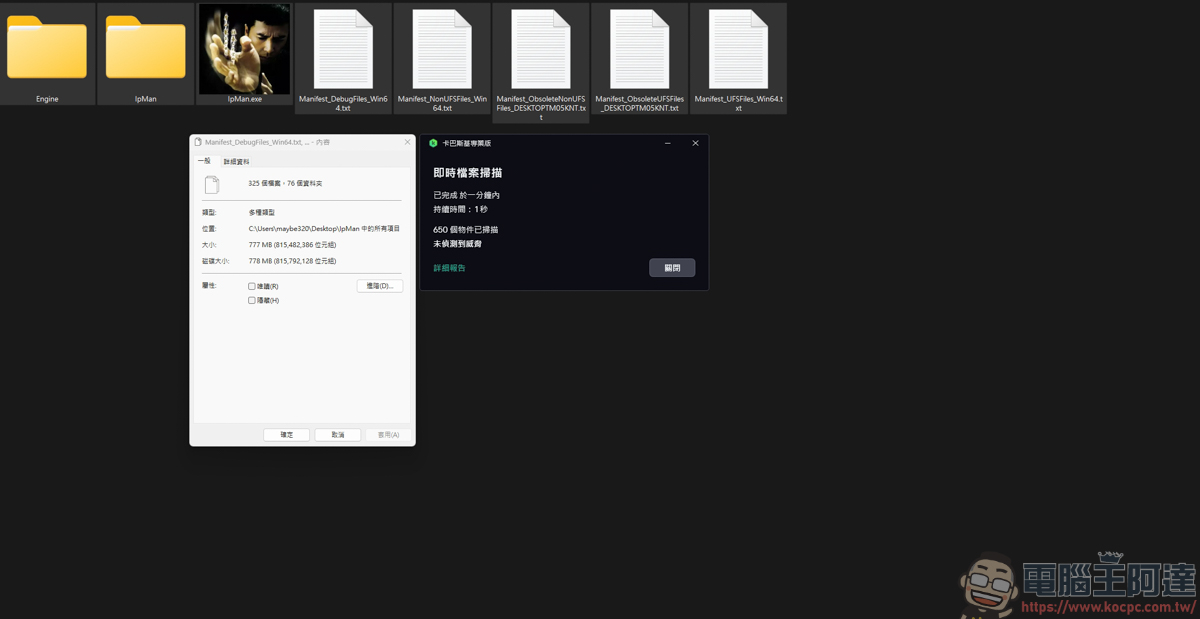
Task: Enable the 隱藏(H) hidden checkbox
Action: pos(252,300)
